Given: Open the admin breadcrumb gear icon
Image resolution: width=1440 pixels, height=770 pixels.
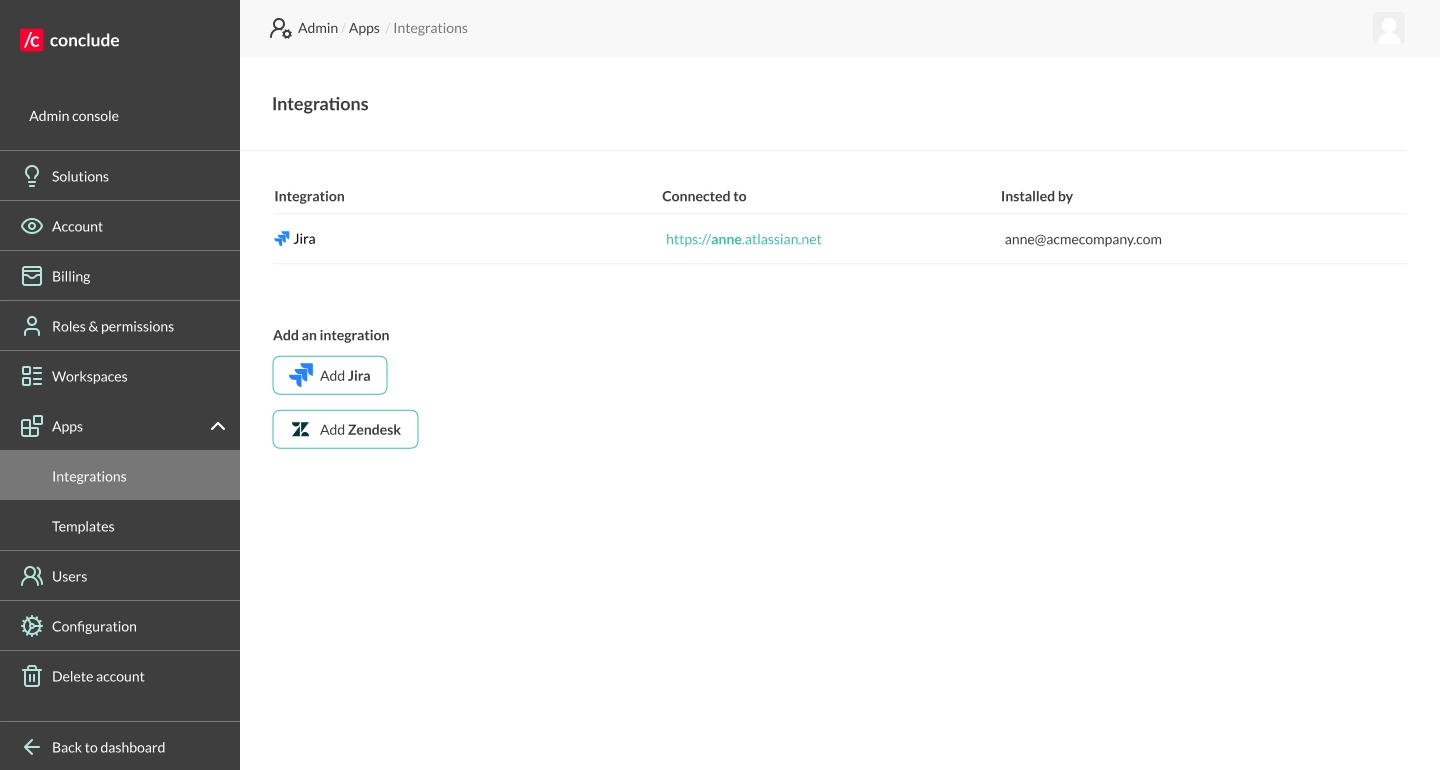Looking at the screenshot, I should 280,28.
